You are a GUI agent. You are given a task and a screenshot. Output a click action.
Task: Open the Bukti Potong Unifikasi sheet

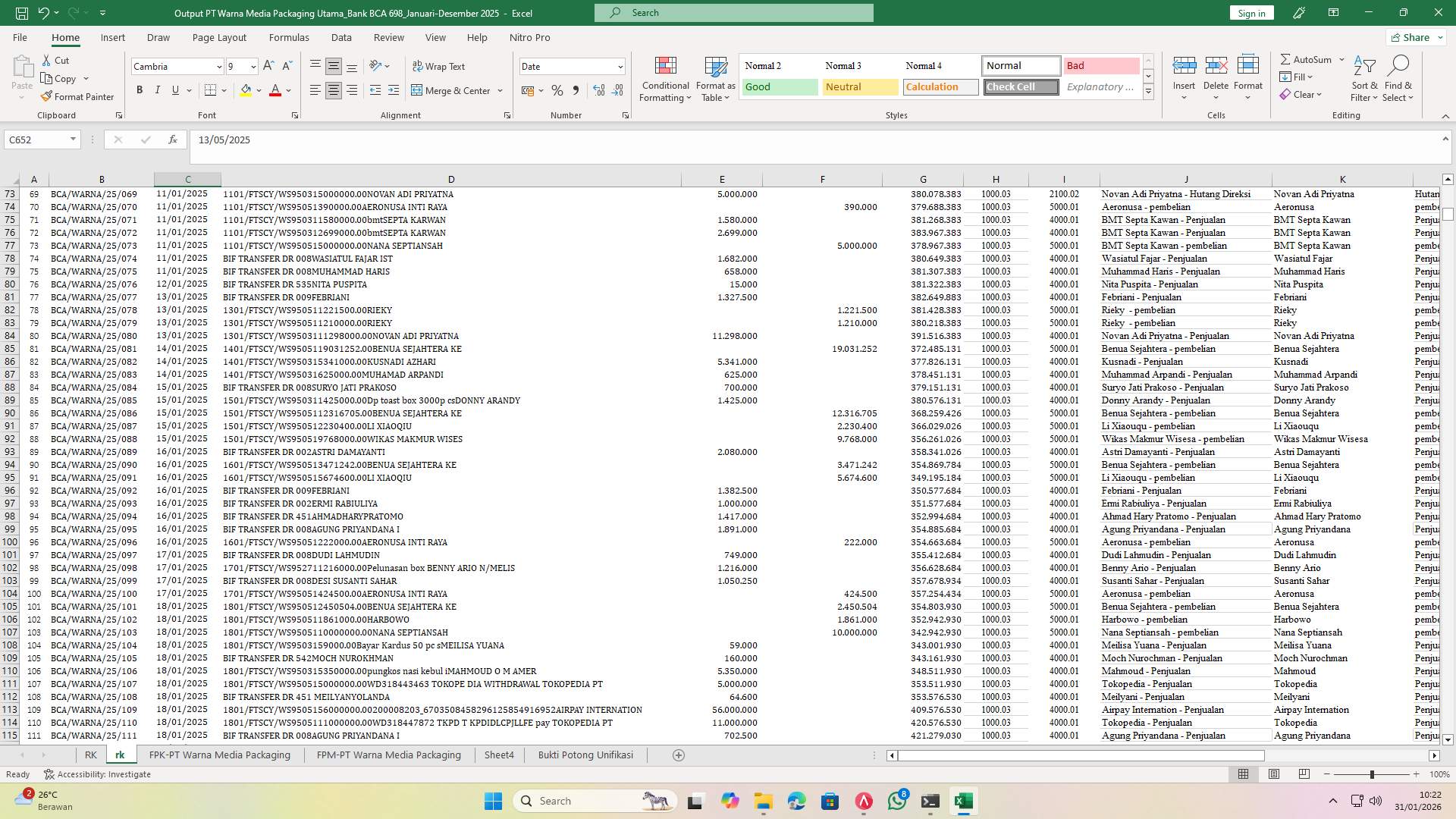tap(585, 755)
